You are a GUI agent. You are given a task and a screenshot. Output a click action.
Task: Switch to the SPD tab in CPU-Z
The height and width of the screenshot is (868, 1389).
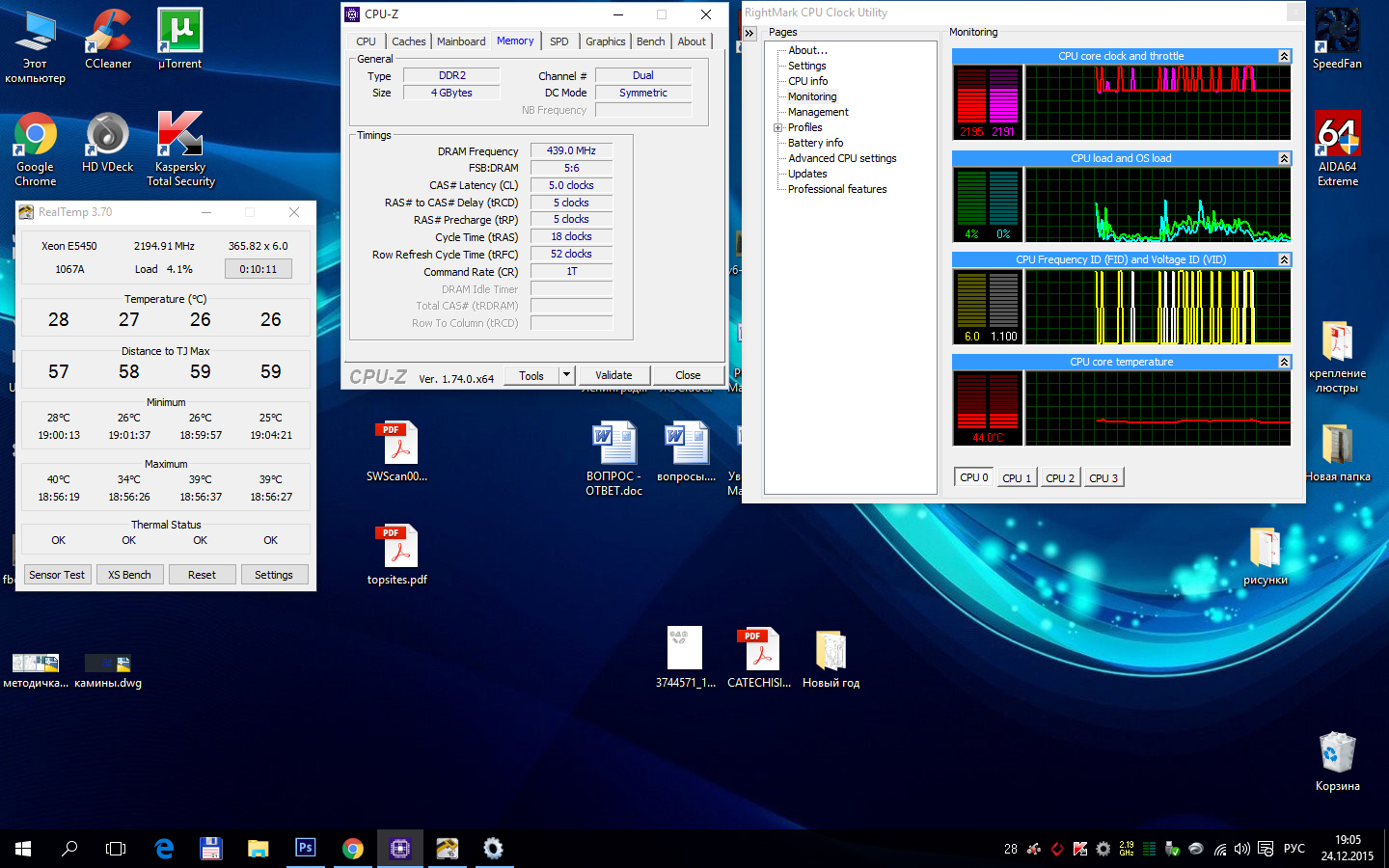[x=558, y=41]
